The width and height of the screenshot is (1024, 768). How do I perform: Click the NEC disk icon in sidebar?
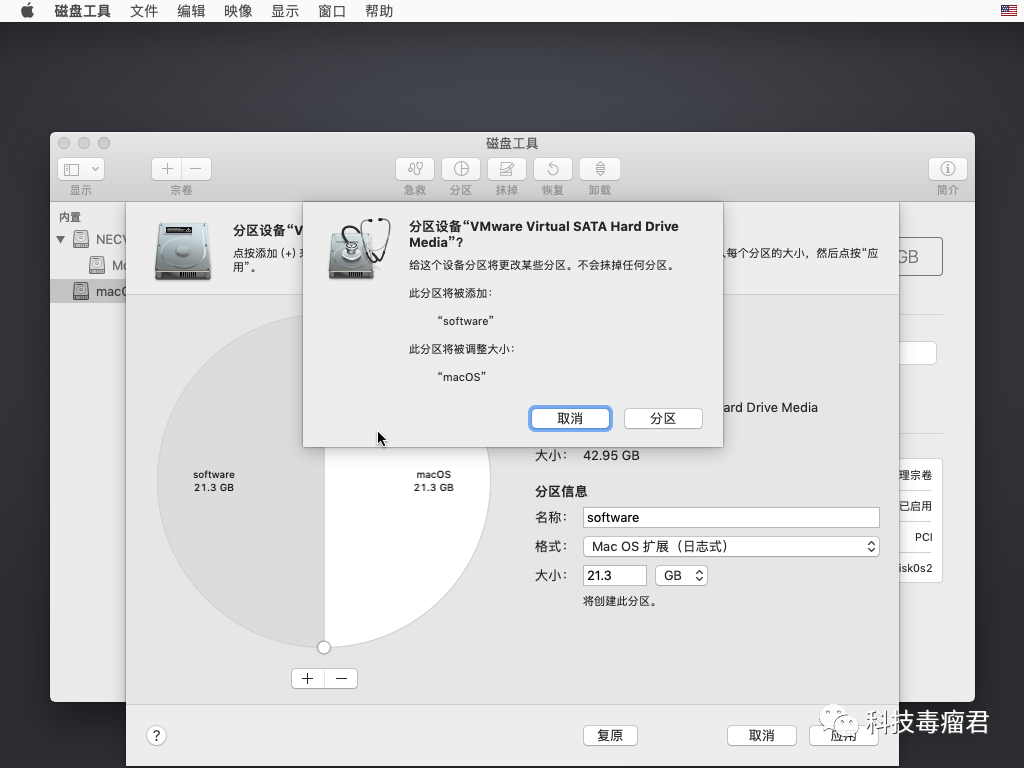(x=81, y=239)
